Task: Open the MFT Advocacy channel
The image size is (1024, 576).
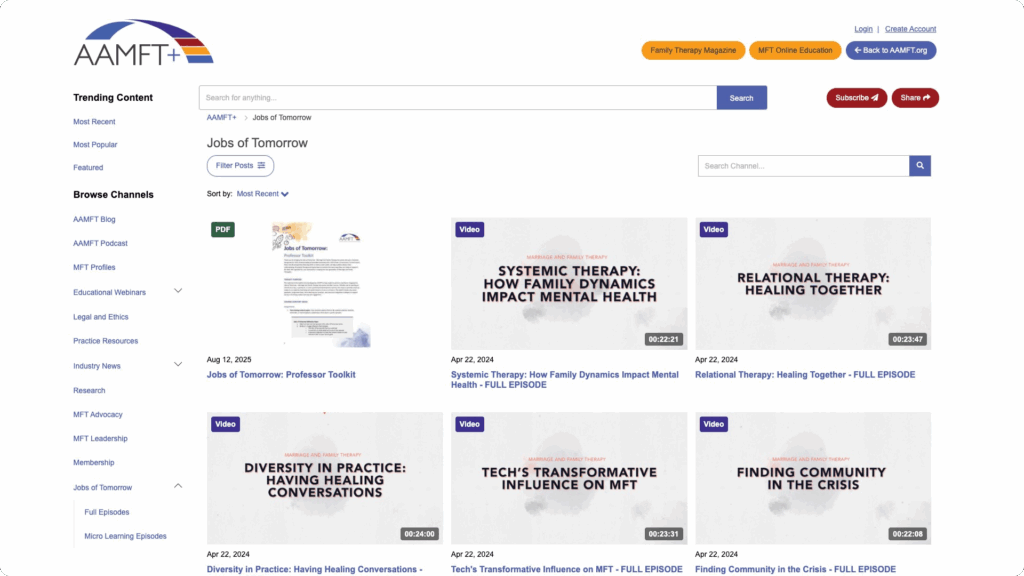Action: point(98,414)
